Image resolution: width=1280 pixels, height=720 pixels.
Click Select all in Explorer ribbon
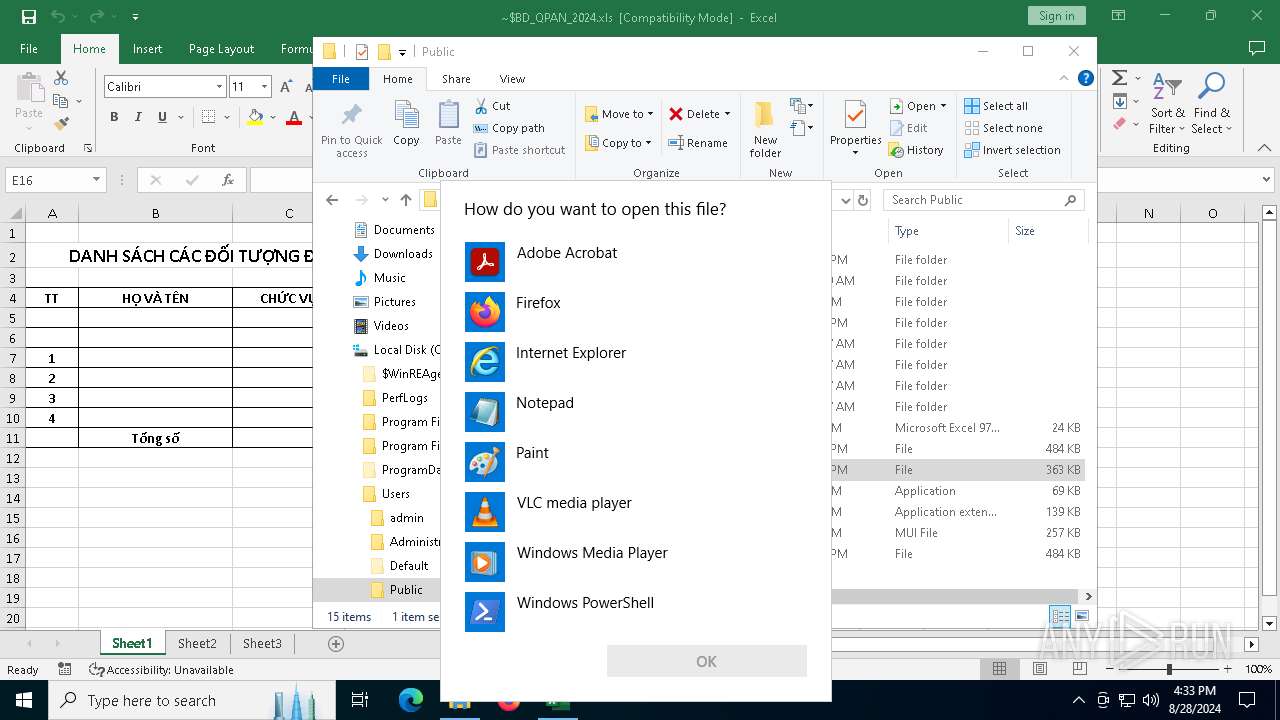(x=996, y=106)
